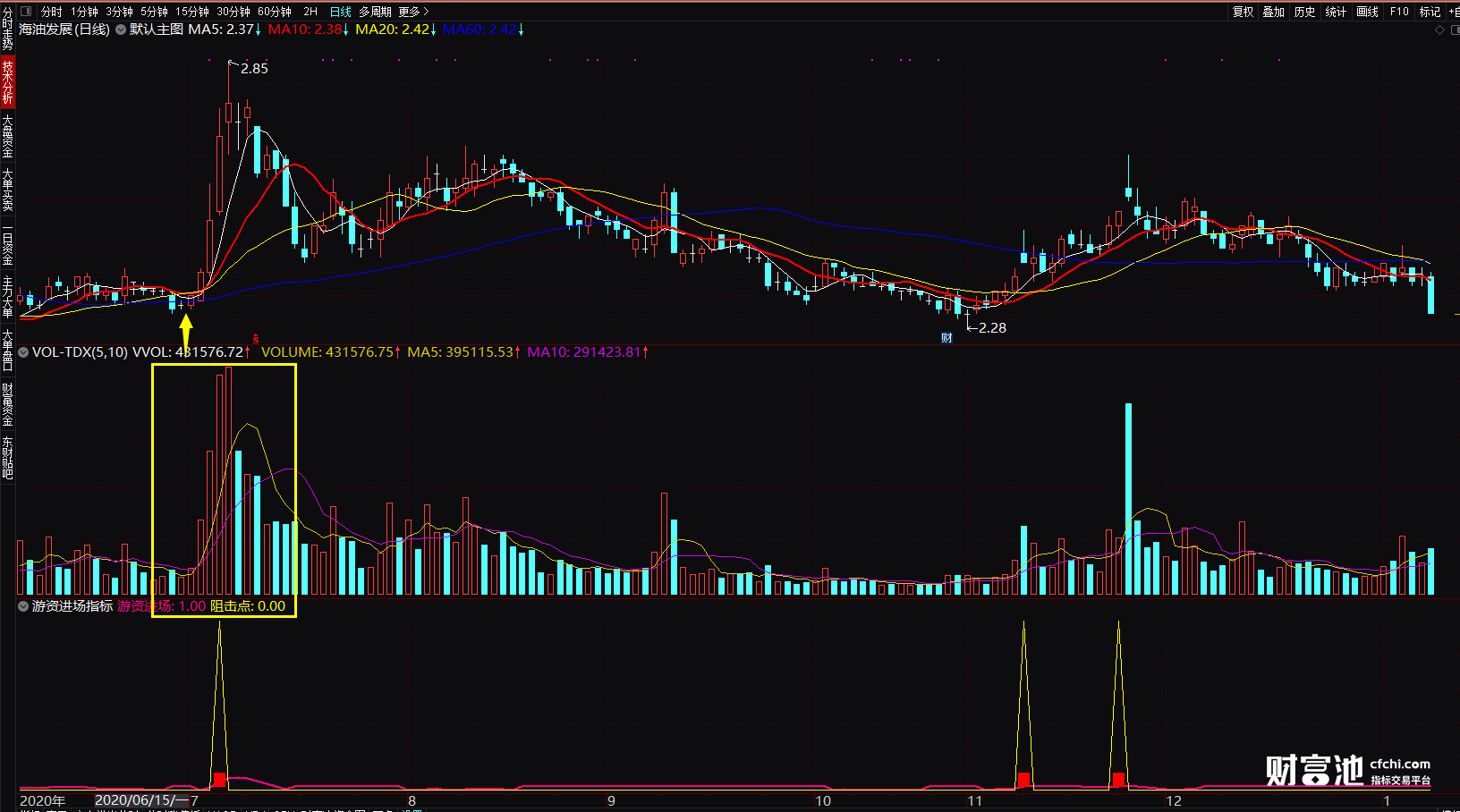
Task: Click the 阻击点: 0.00 label
Action: [x=248, y=606]
